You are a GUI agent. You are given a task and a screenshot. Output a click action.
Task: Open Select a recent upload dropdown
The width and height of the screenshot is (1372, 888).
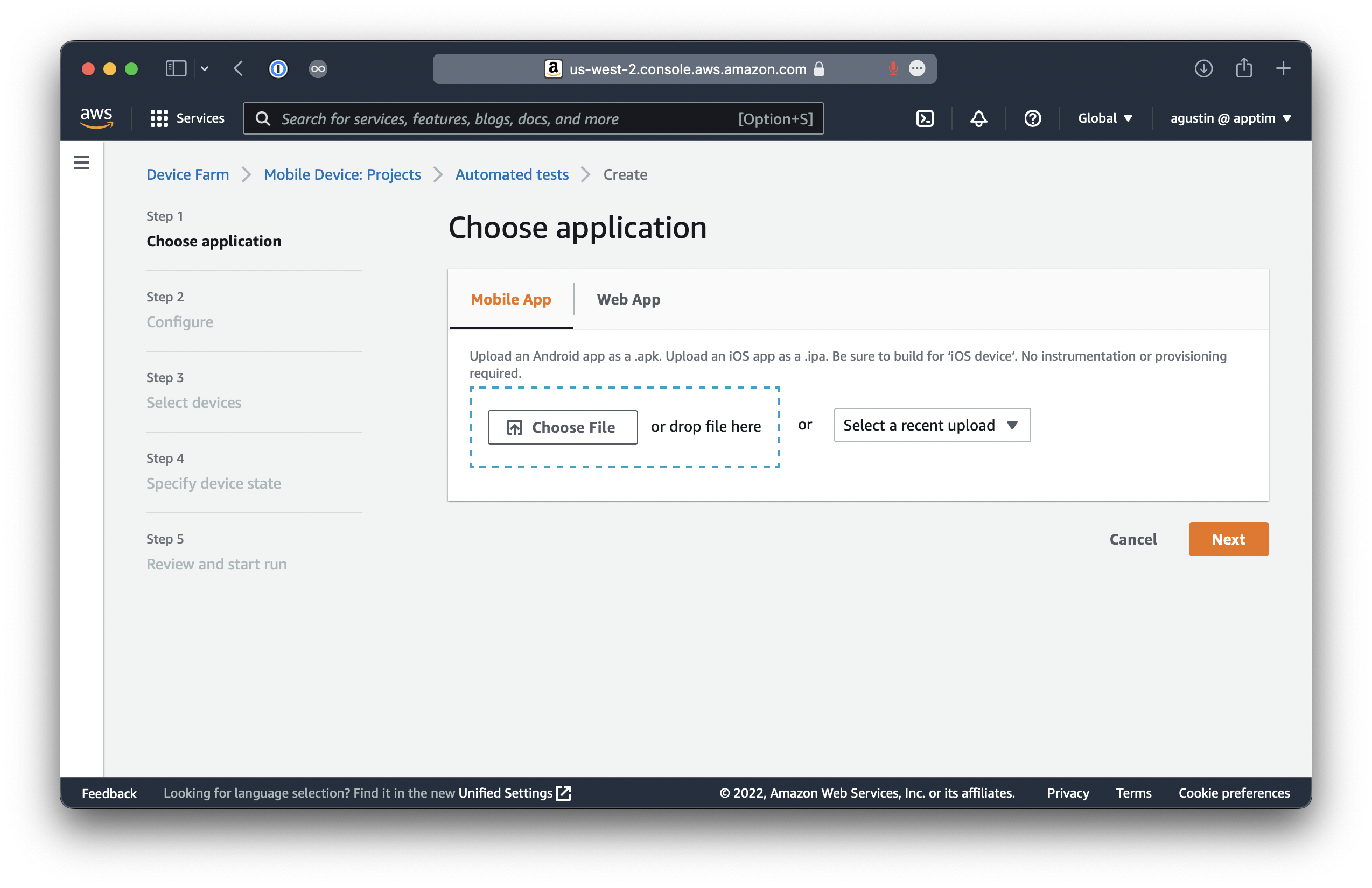[932, 425]
